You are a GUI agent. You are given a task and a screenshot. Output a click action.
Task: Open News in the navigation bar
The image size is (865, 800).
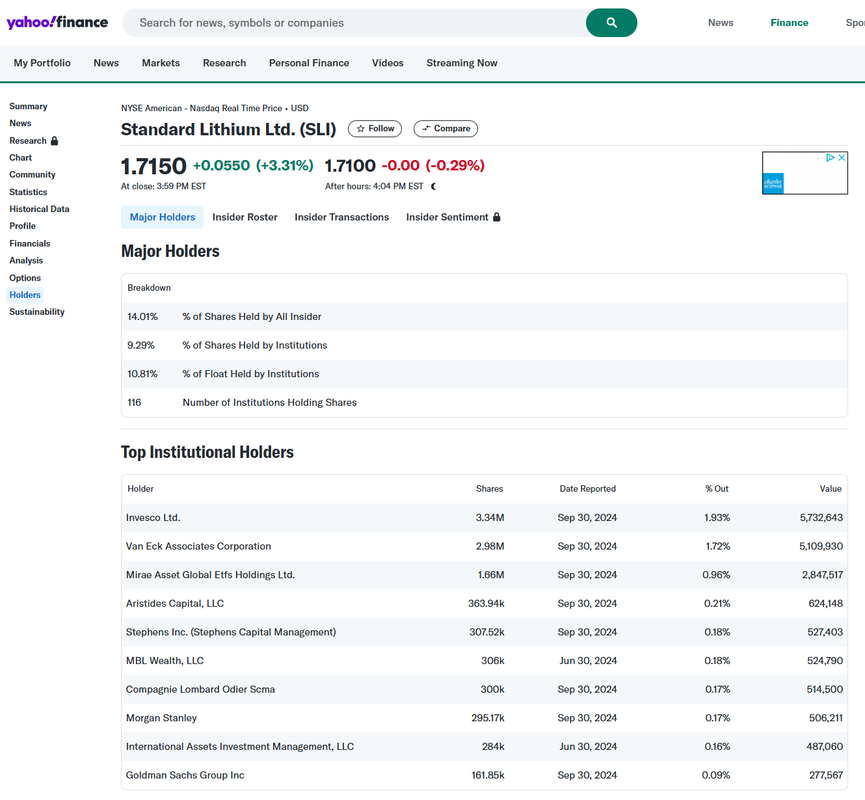[106, 63]
